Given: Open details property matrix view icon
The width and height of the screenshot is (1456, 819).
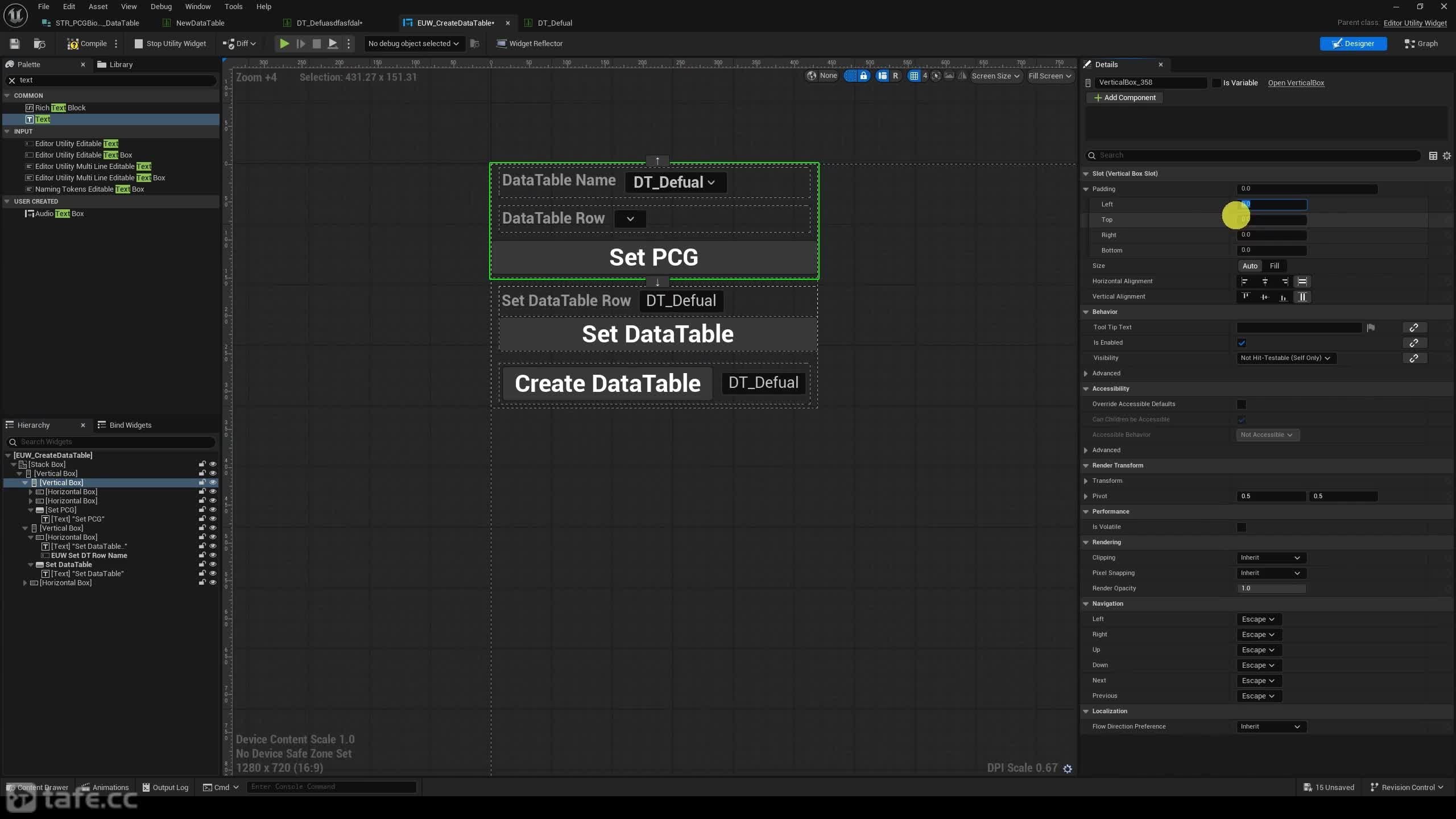Looking at the screenshot, I should pyautogui.click(x=1433, y=155).
